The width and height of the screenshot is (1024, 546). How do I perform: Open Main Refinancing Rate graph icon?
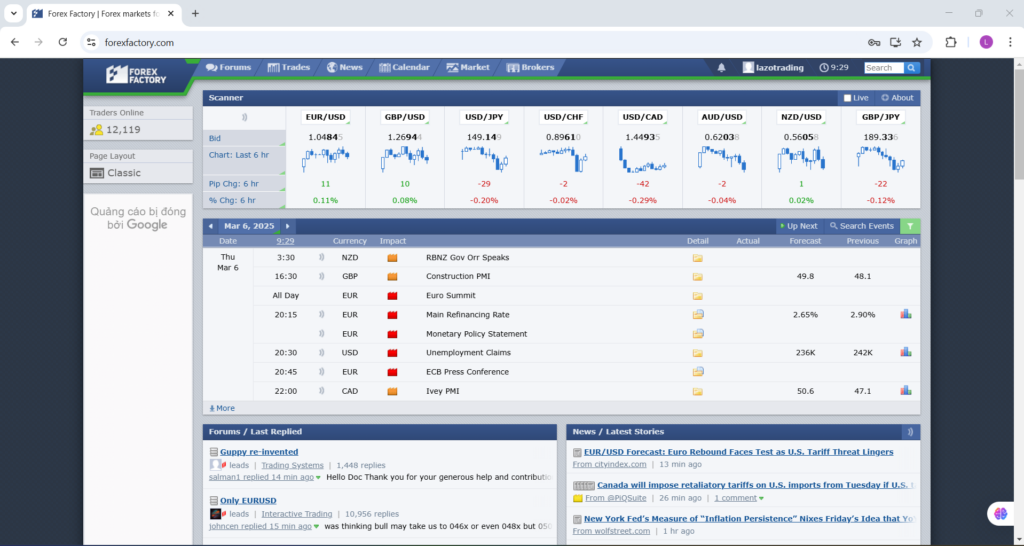906,314
